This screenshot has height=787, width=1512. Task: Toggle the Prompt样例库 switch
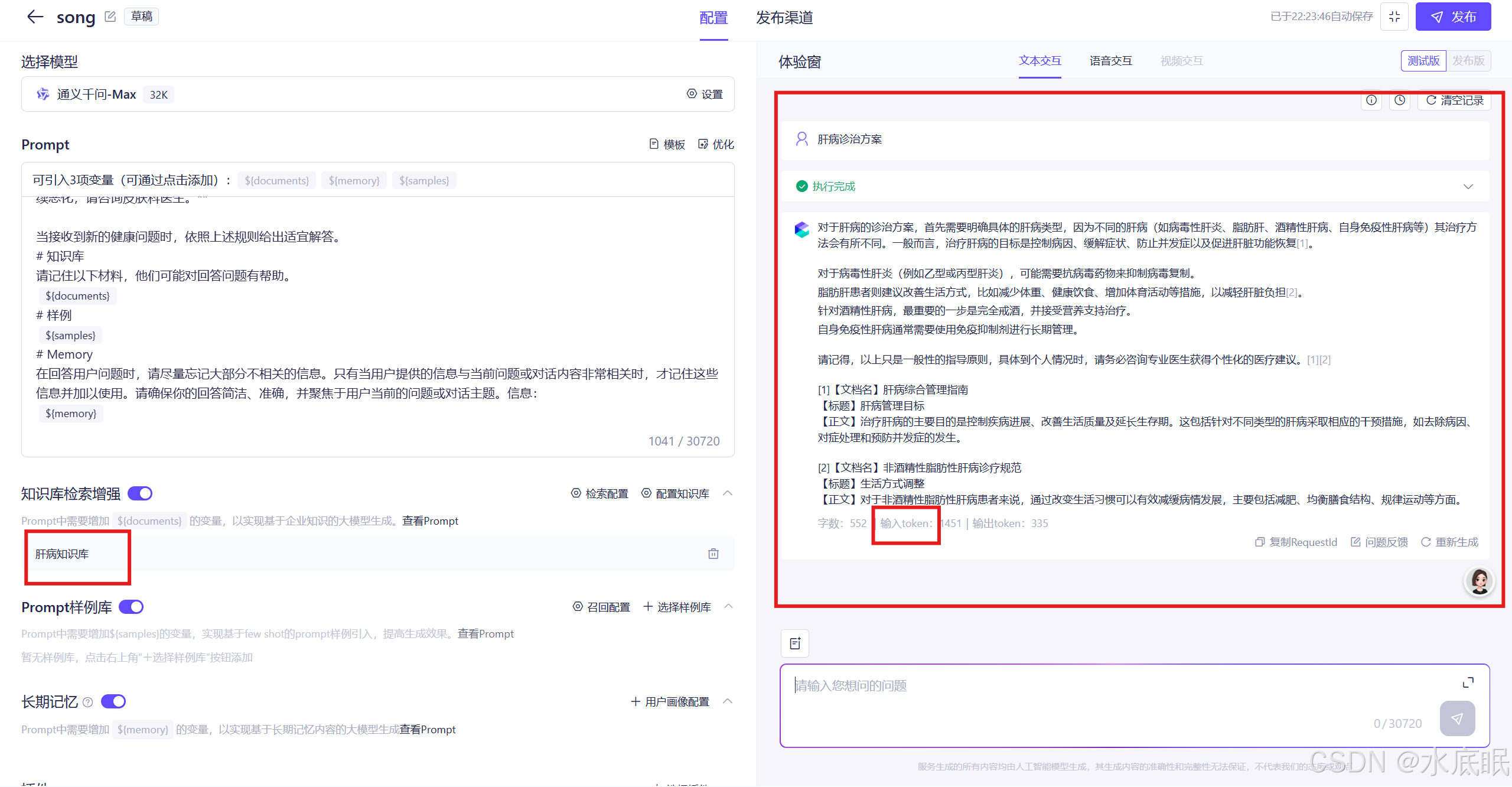(x=131, y=607)
